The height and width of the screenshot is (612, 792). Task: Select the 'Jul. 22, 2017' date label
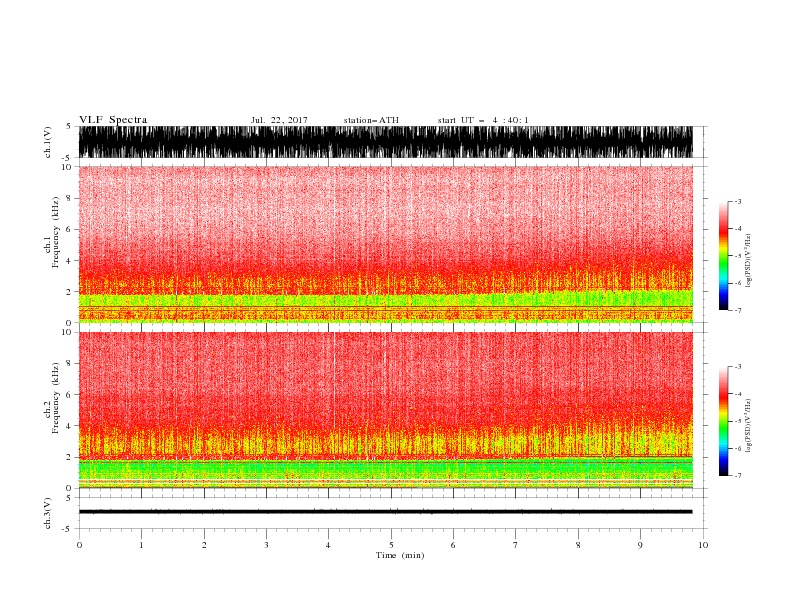pos(279,120)
